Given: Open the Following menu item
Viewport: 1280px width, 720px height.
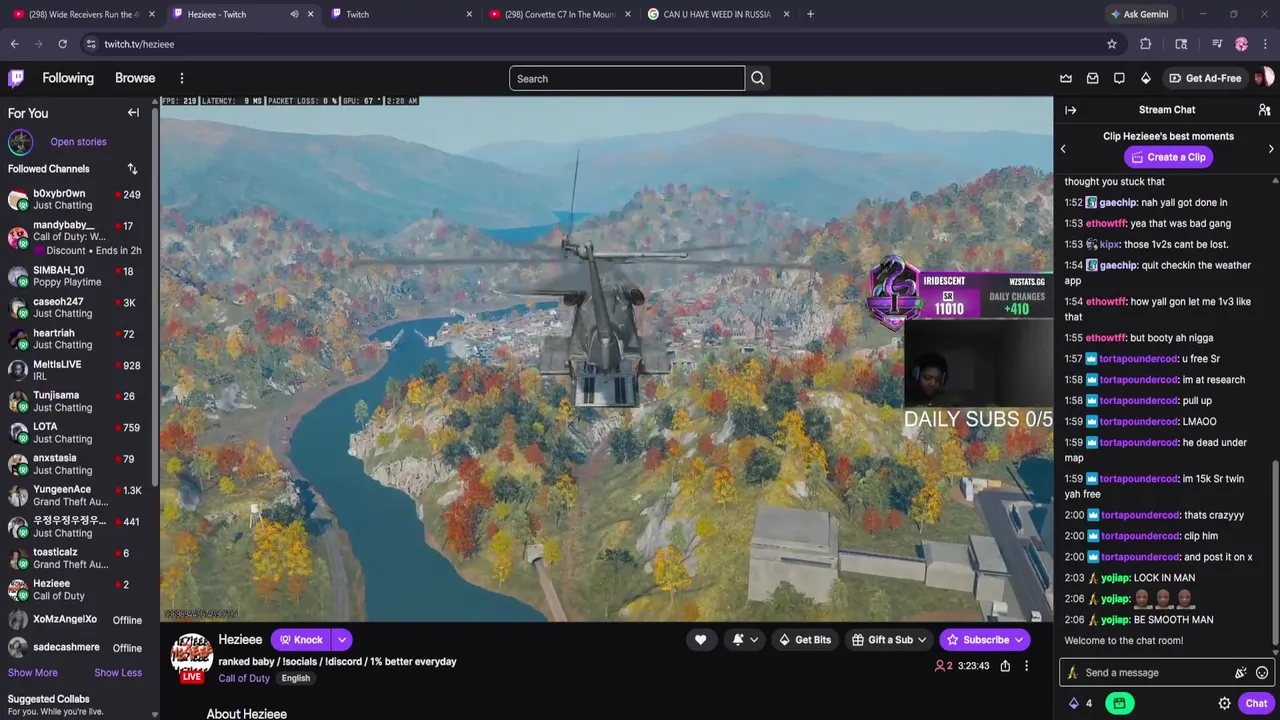Looking at the screenshot, I should [68, 78].
